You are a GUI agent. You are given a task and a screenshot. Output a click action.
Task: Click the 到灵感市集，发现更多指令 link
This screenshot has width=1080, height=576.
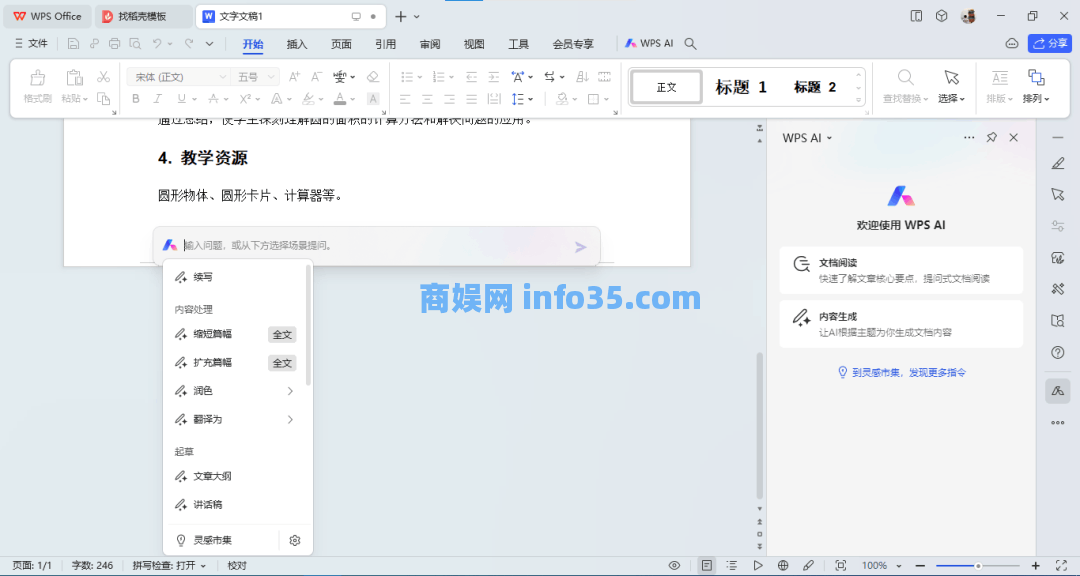click(x=901, y=372)
